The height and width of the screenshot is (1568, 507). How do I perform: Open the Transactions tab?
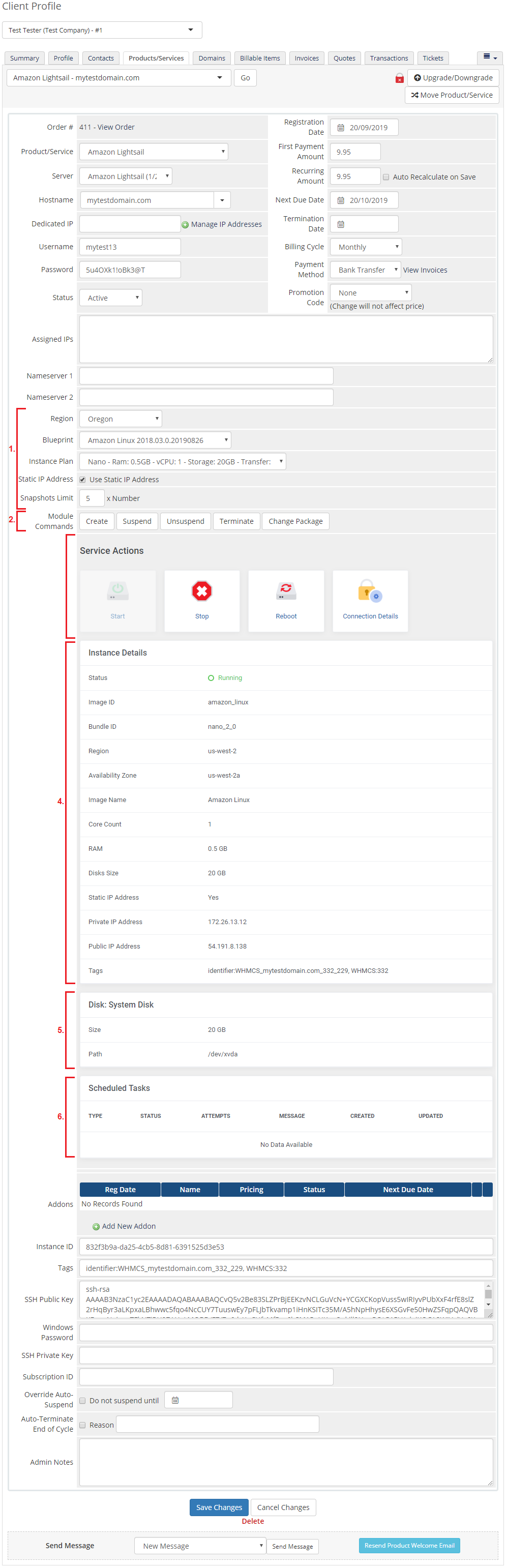pos(389,58)
